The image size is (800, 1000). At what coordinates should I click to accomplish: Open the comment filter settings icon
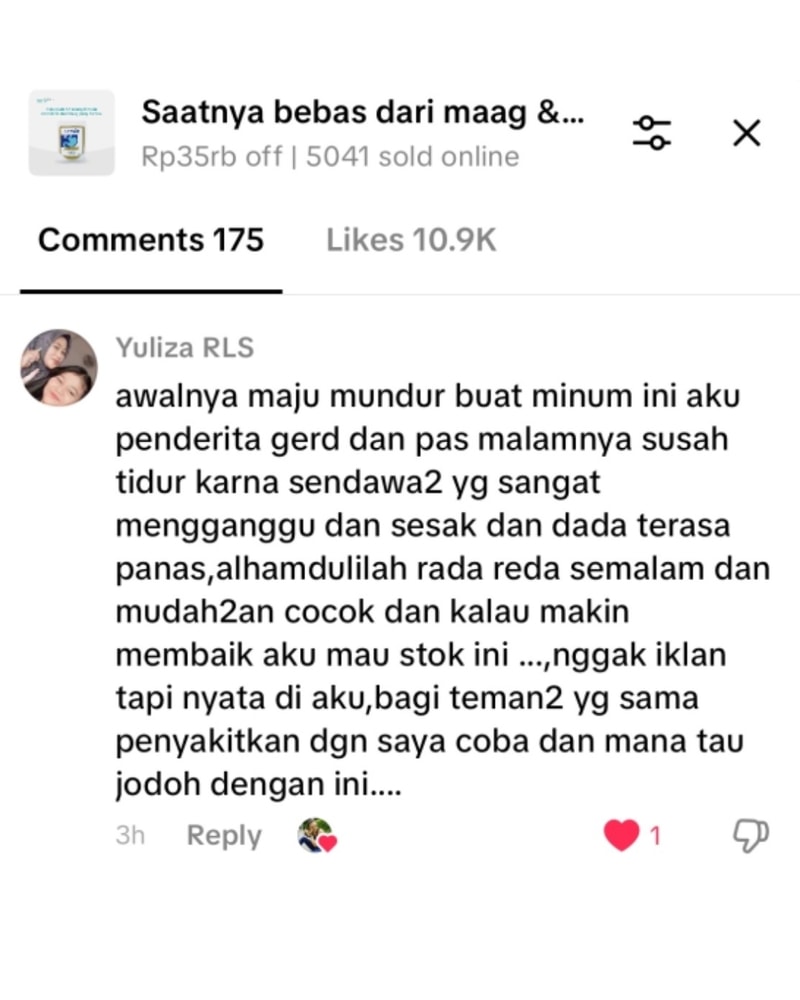tap(651, 133)
